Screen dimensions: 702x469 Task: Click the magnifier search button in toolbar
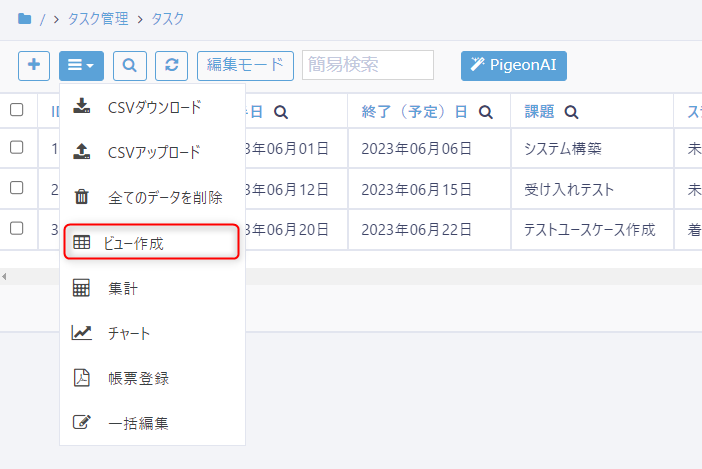(129, 65)
